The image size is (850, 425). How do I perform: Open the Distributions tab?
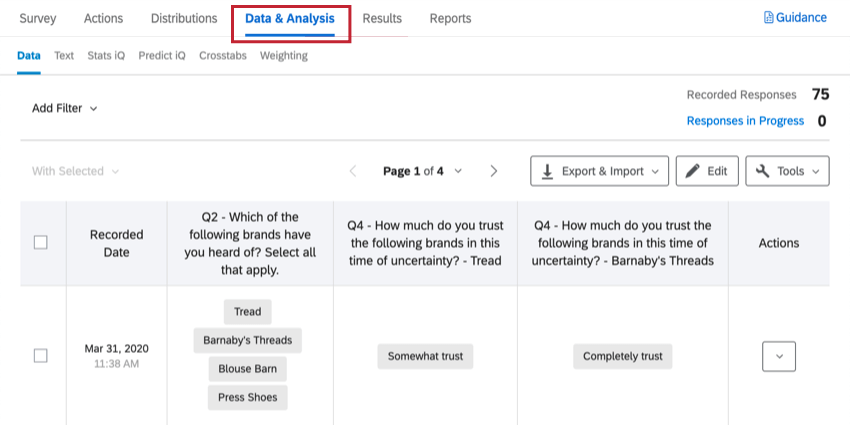tap(184, 18)
